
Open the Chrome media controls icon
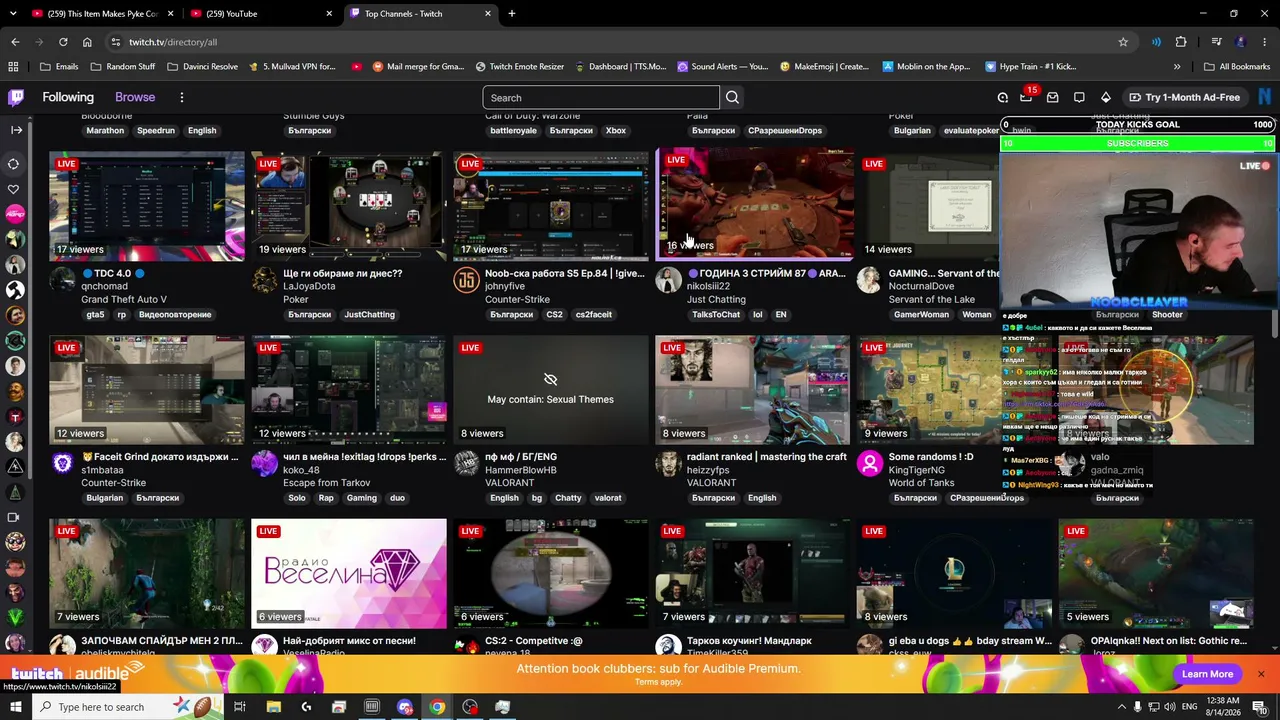(1216, 42)
